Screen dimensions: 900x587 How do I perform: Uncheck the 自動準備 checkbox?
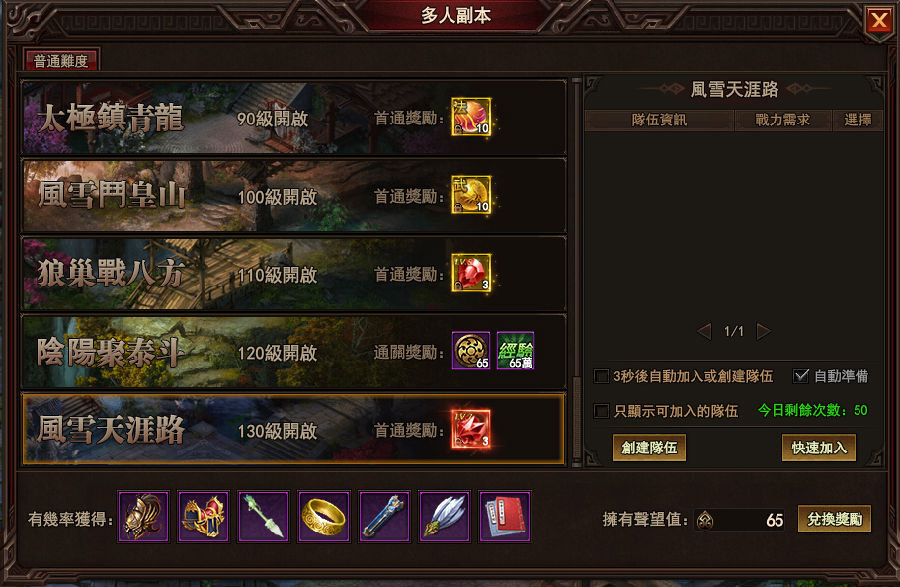pos(801,376)
